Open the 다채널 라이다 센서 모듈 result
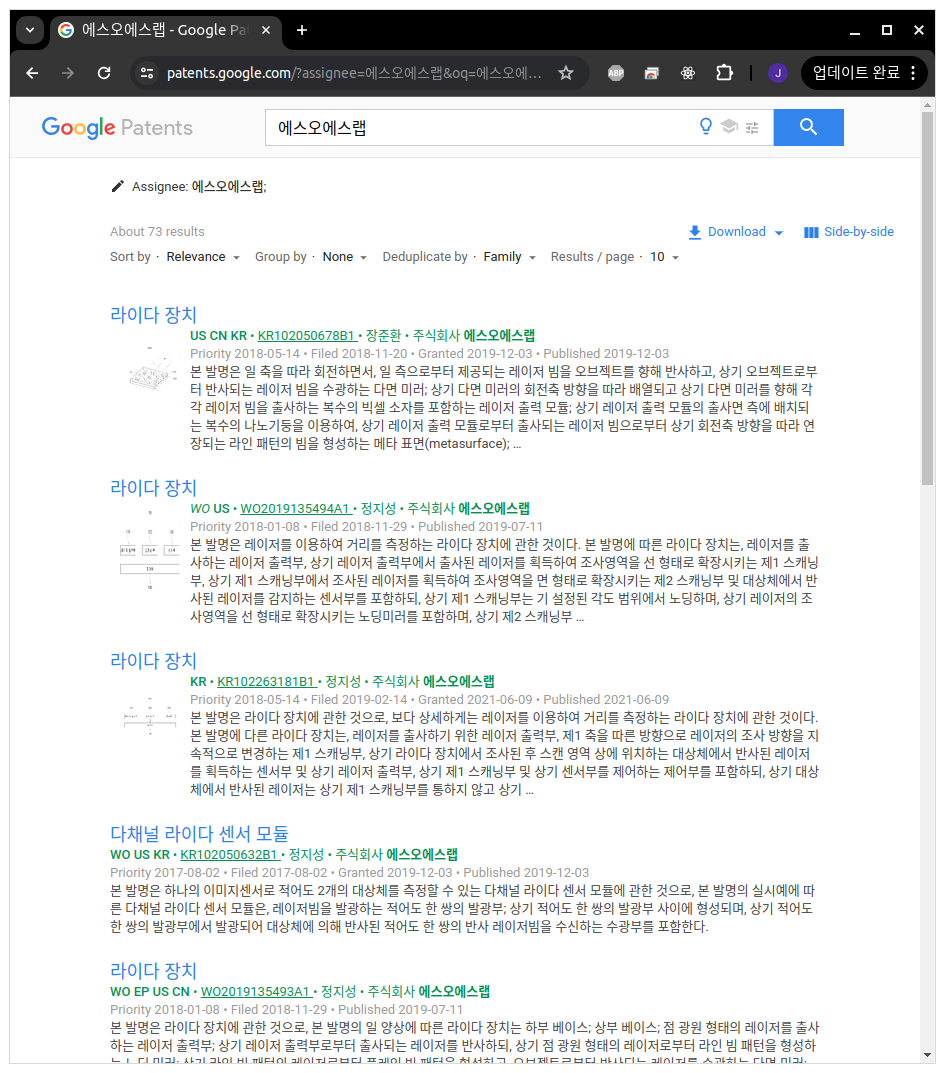The image size is (945, 1073). [x=198, y=832]
